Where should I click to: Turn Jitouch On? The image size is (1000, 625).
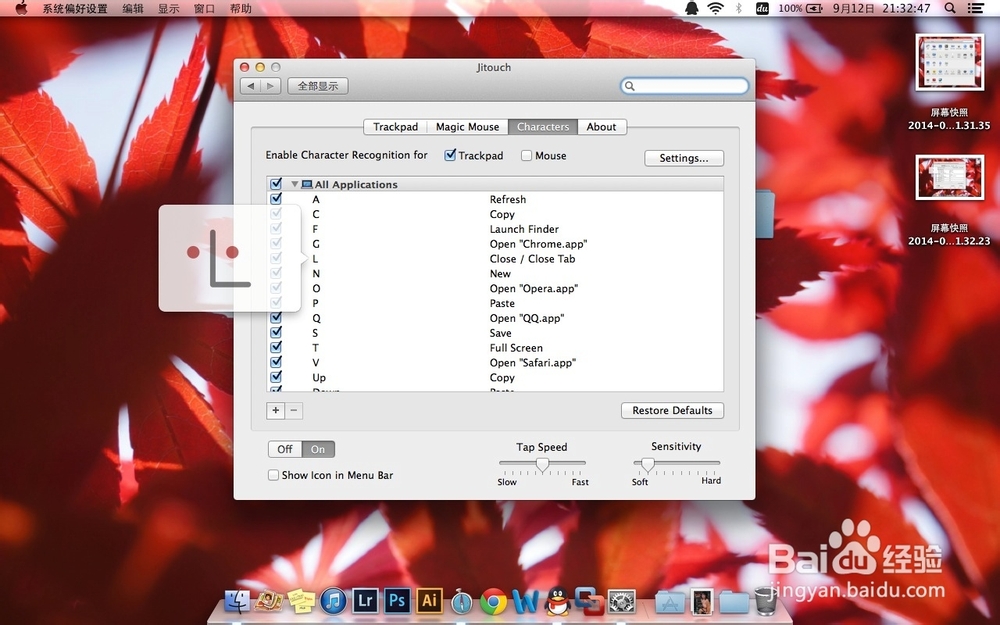pos(318,449)
